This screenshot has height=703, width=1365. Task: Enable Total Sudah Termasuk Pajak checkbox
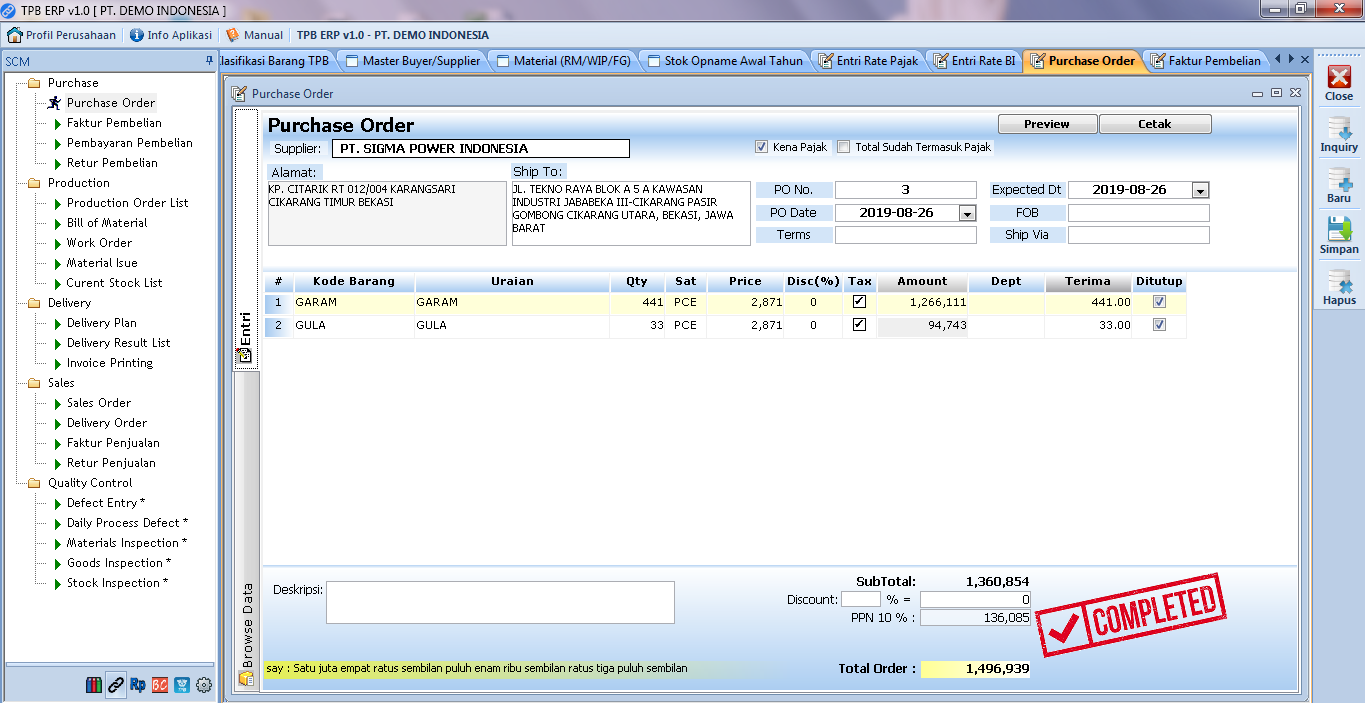(x=844, y=147)
